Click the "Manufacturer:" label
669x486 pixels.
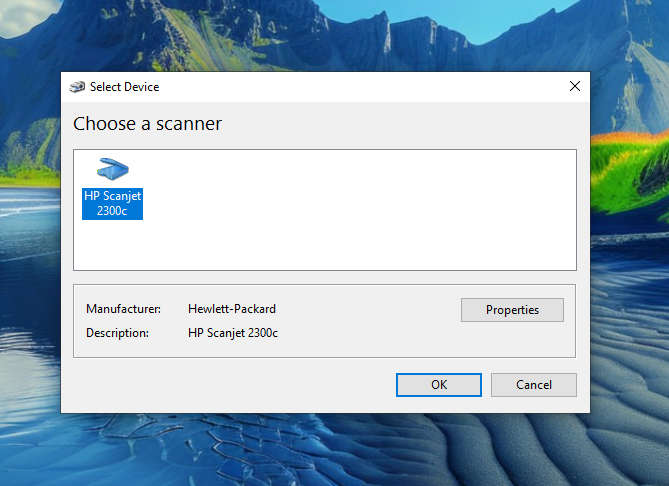pyautogui.click(x=123, y=309)
